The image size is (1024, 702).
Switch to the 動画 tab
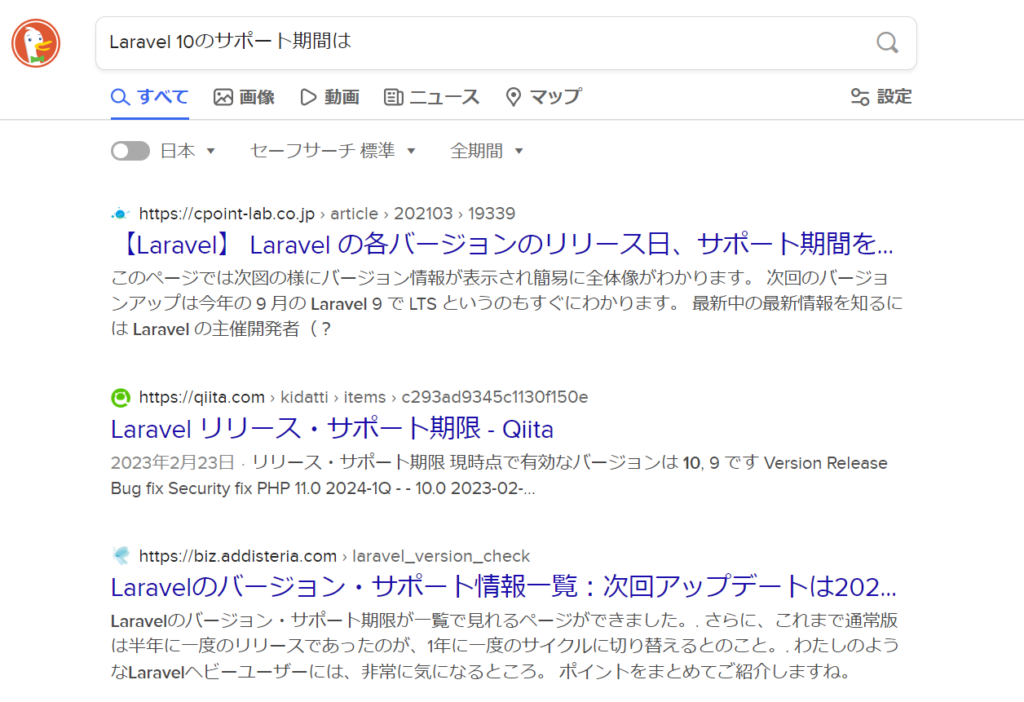click(x=330, y=97)
